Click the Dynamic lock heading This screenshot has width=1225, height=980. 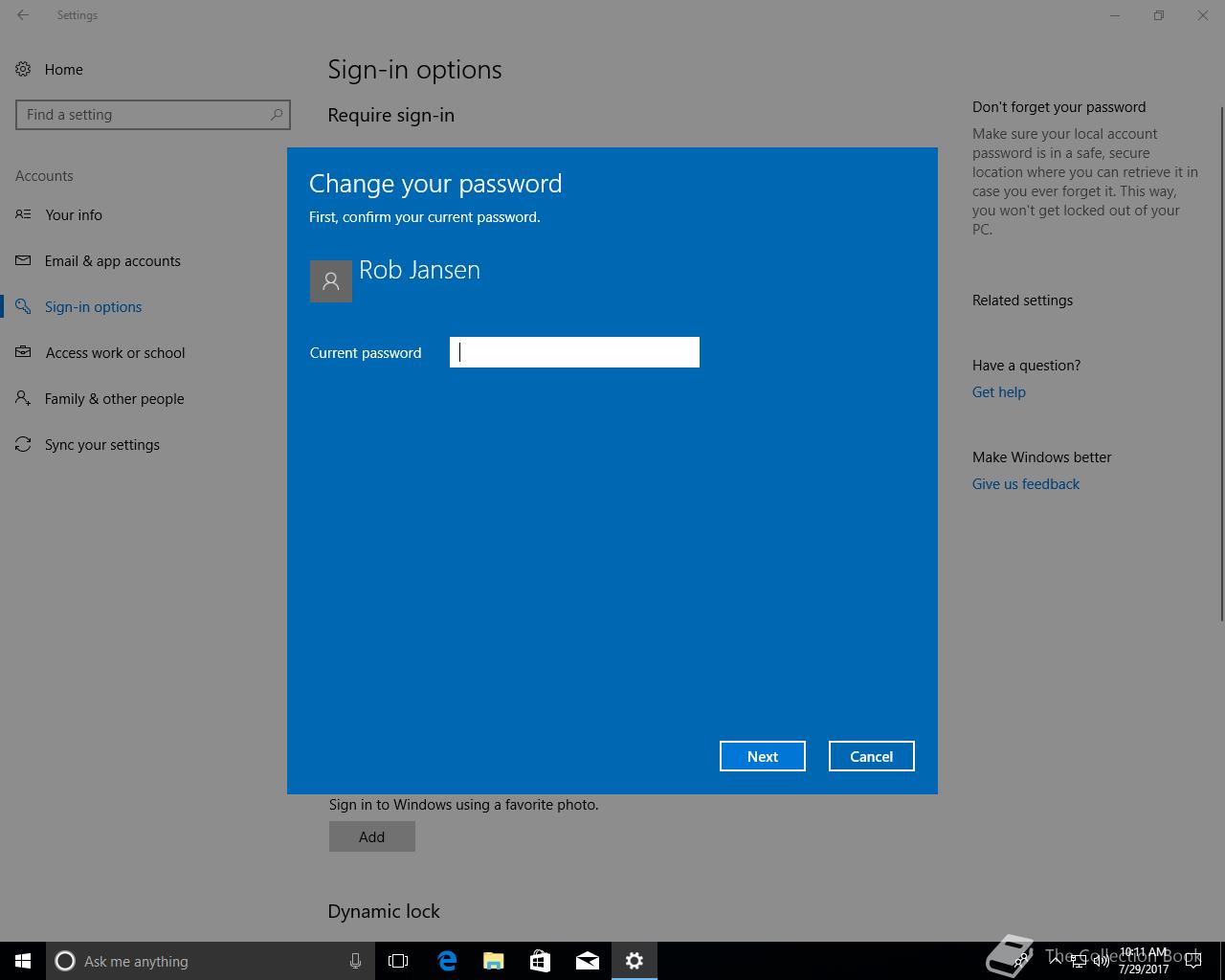pyautogui.click(x=384, y=911)
